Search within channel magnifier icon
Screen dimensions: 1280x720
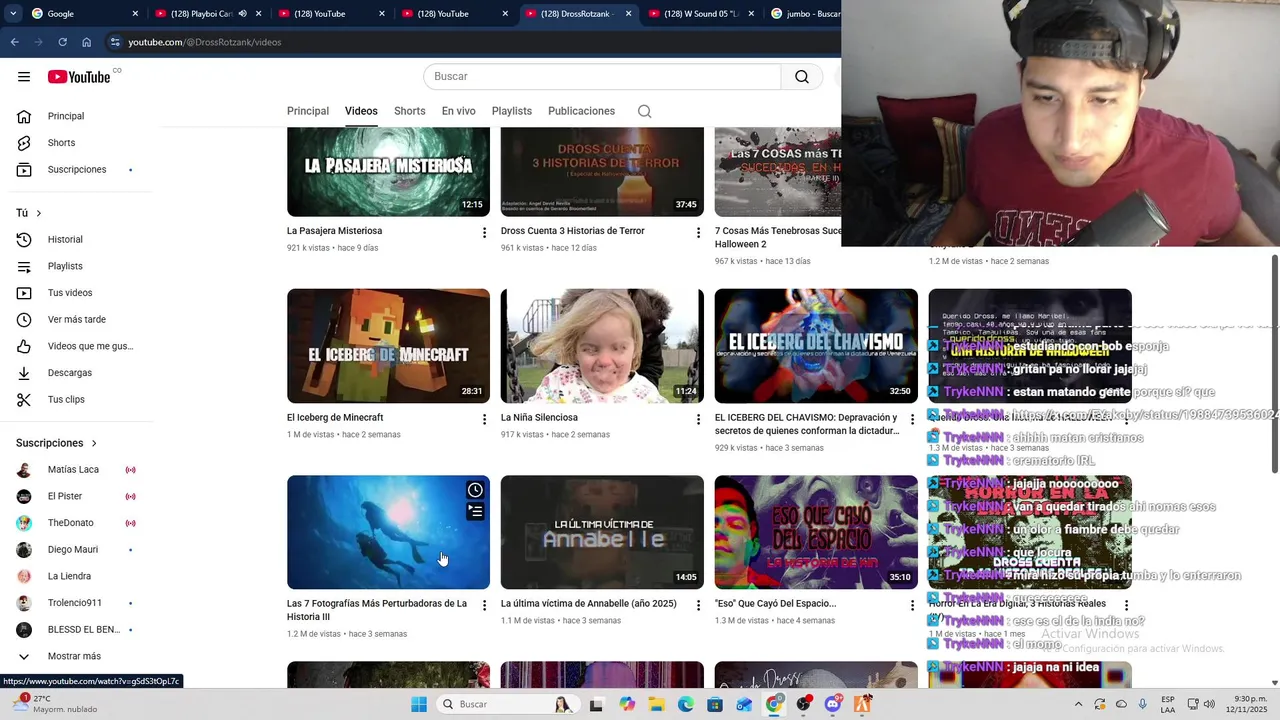(645, 111)
